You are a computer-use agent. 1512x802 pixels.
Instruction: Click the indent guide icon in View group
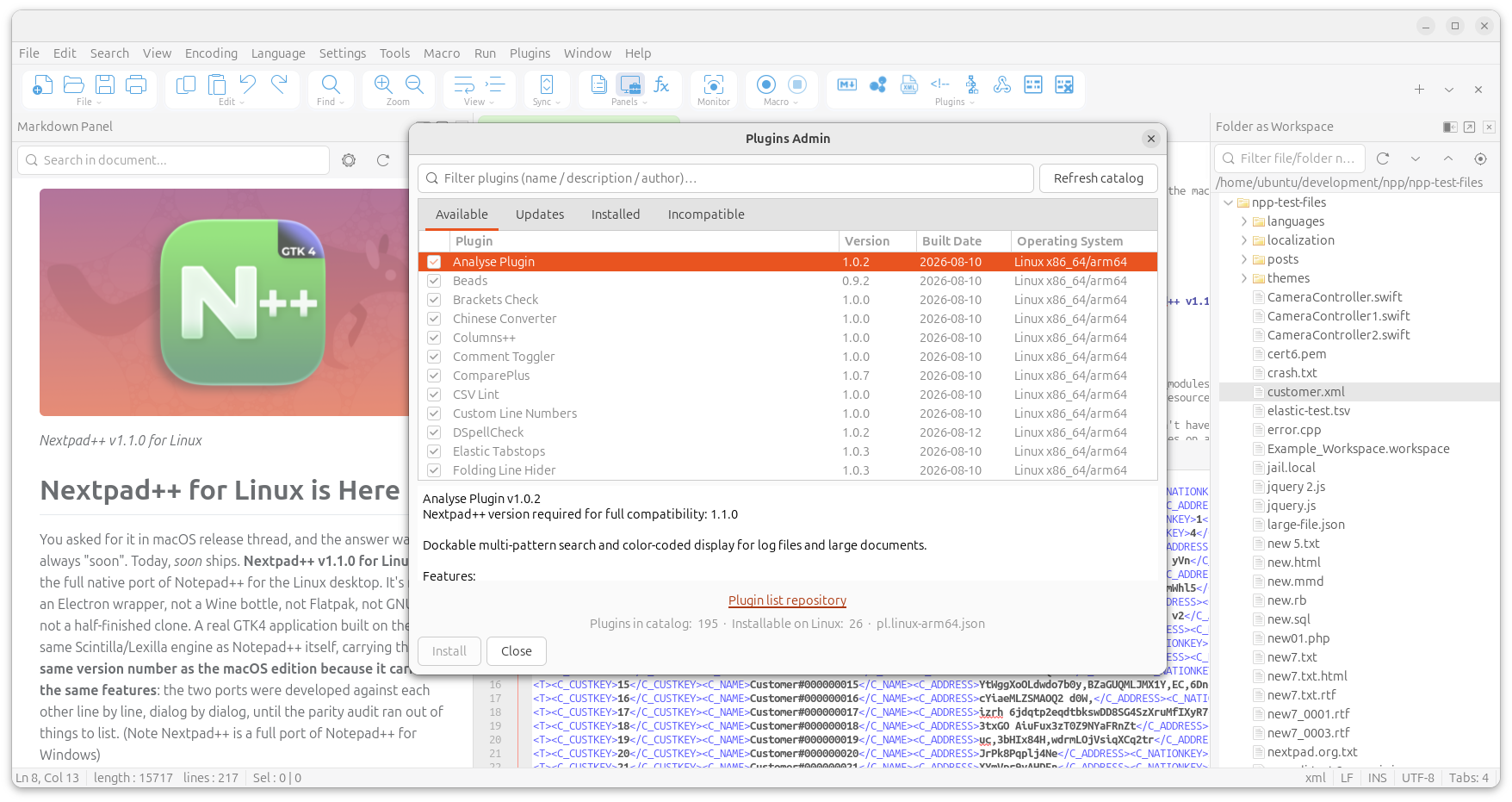click(495, 84)
